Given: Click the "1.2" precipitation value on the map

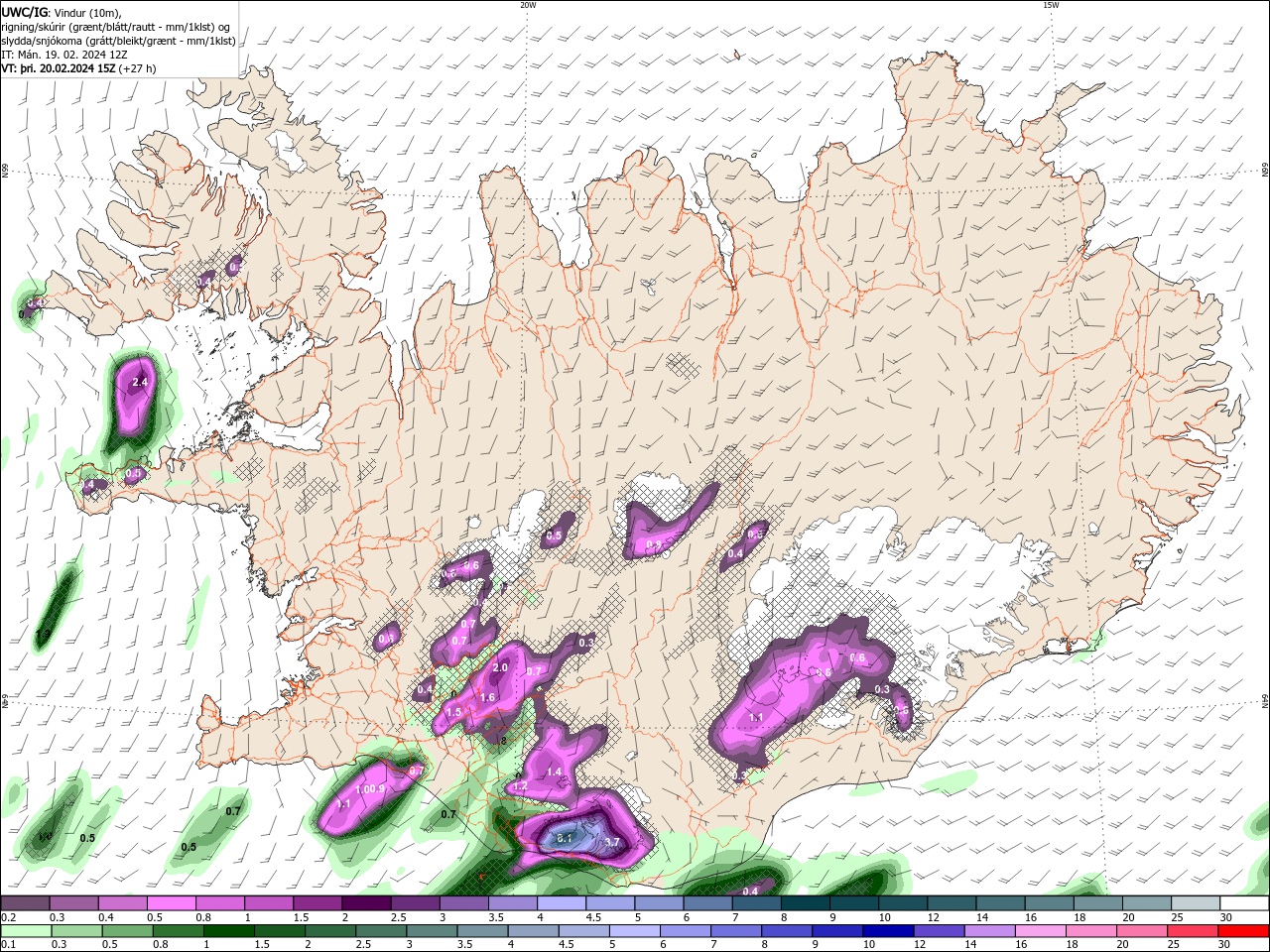Looking at the screenshot, I should point(520,786).
